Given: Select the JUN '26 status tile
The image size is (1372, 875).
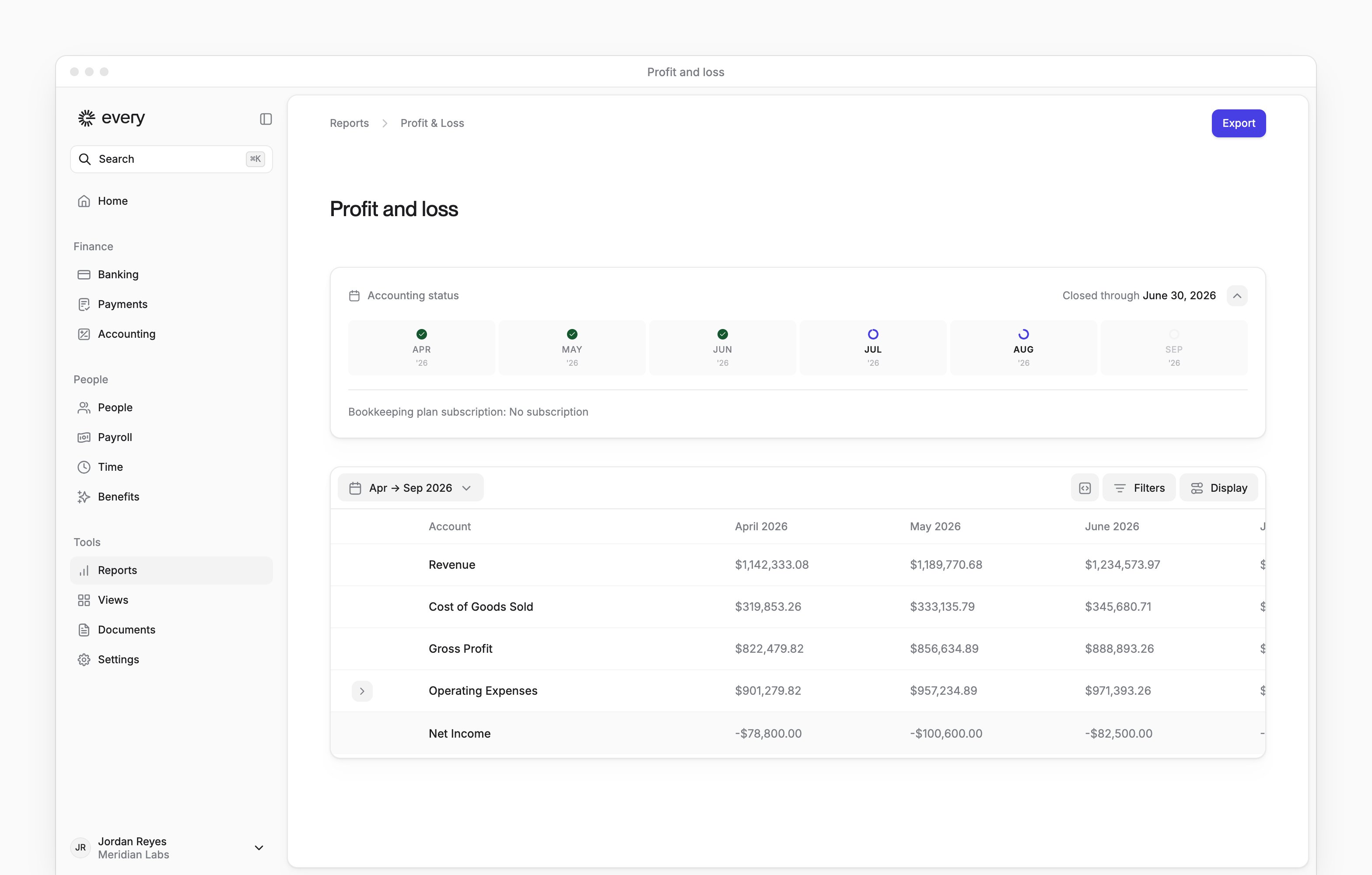Looking at the screenshot, I should pyautogui.click(x=722, y=347).
